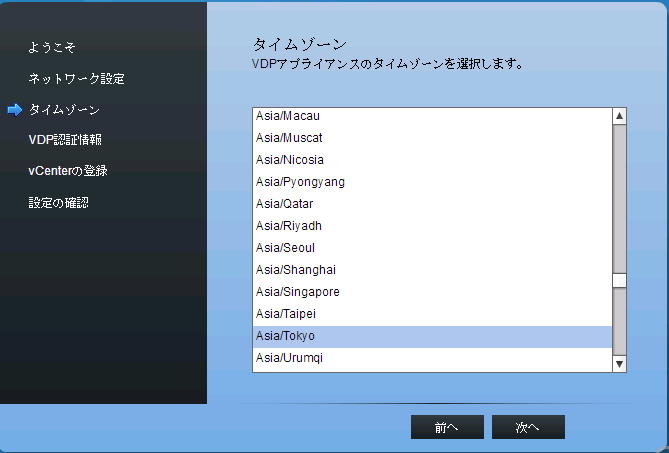Open VDP認証情報 step in sidebar
The height and width of the screenshot is (453, 669).
pyautogui.click(x=65, y=139)
